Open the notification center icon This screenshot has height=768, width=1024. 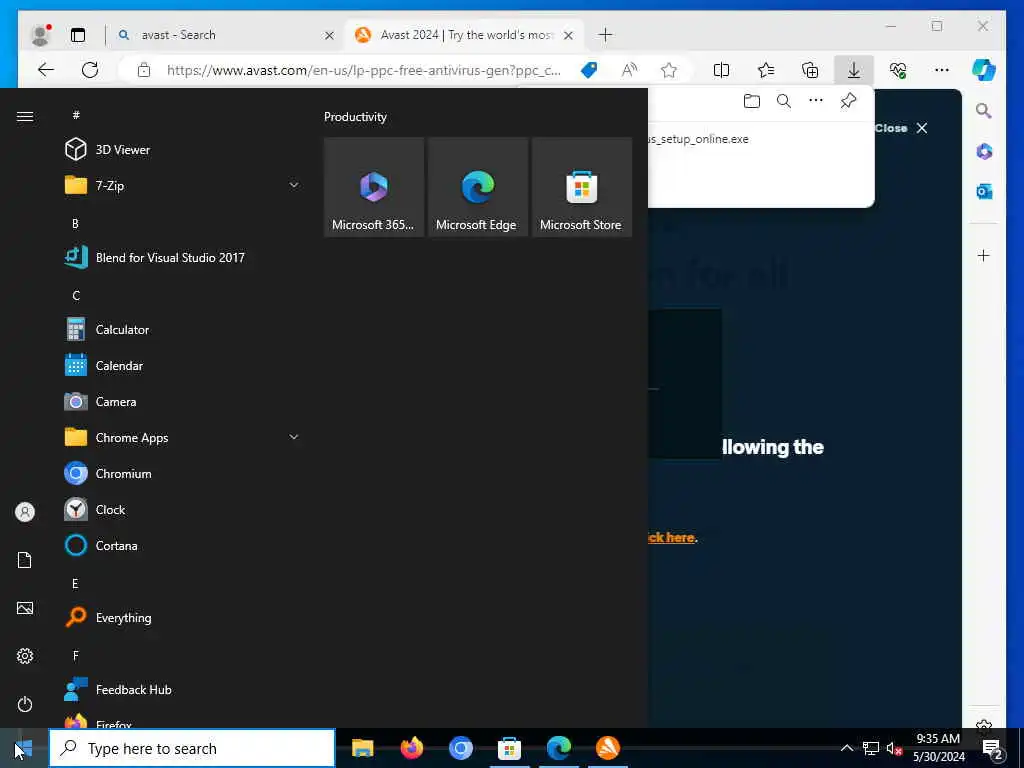pos(993,748)
